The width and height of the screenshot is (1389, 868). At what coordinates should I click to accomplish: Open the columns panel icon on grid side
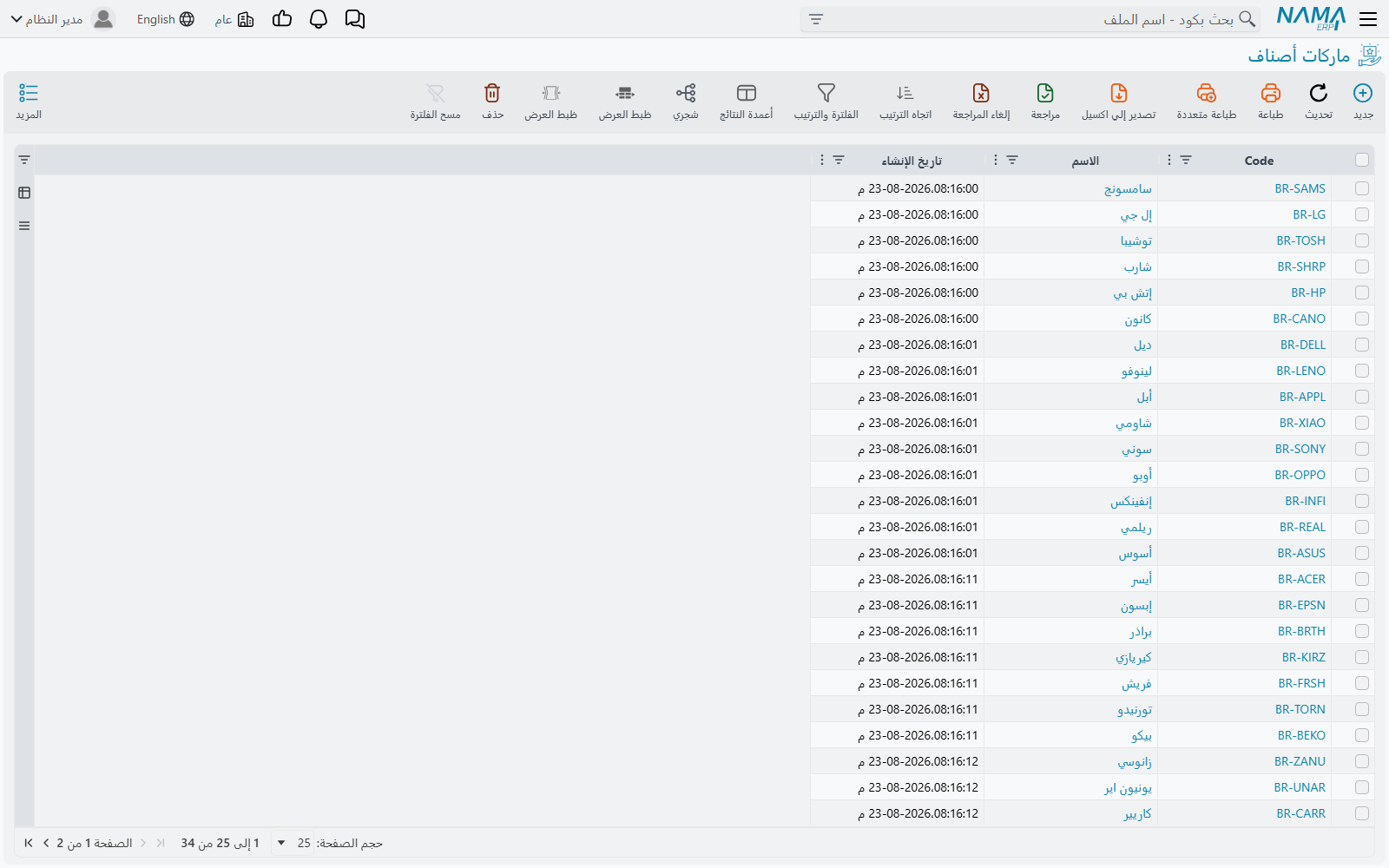click(x=24, y=193)
